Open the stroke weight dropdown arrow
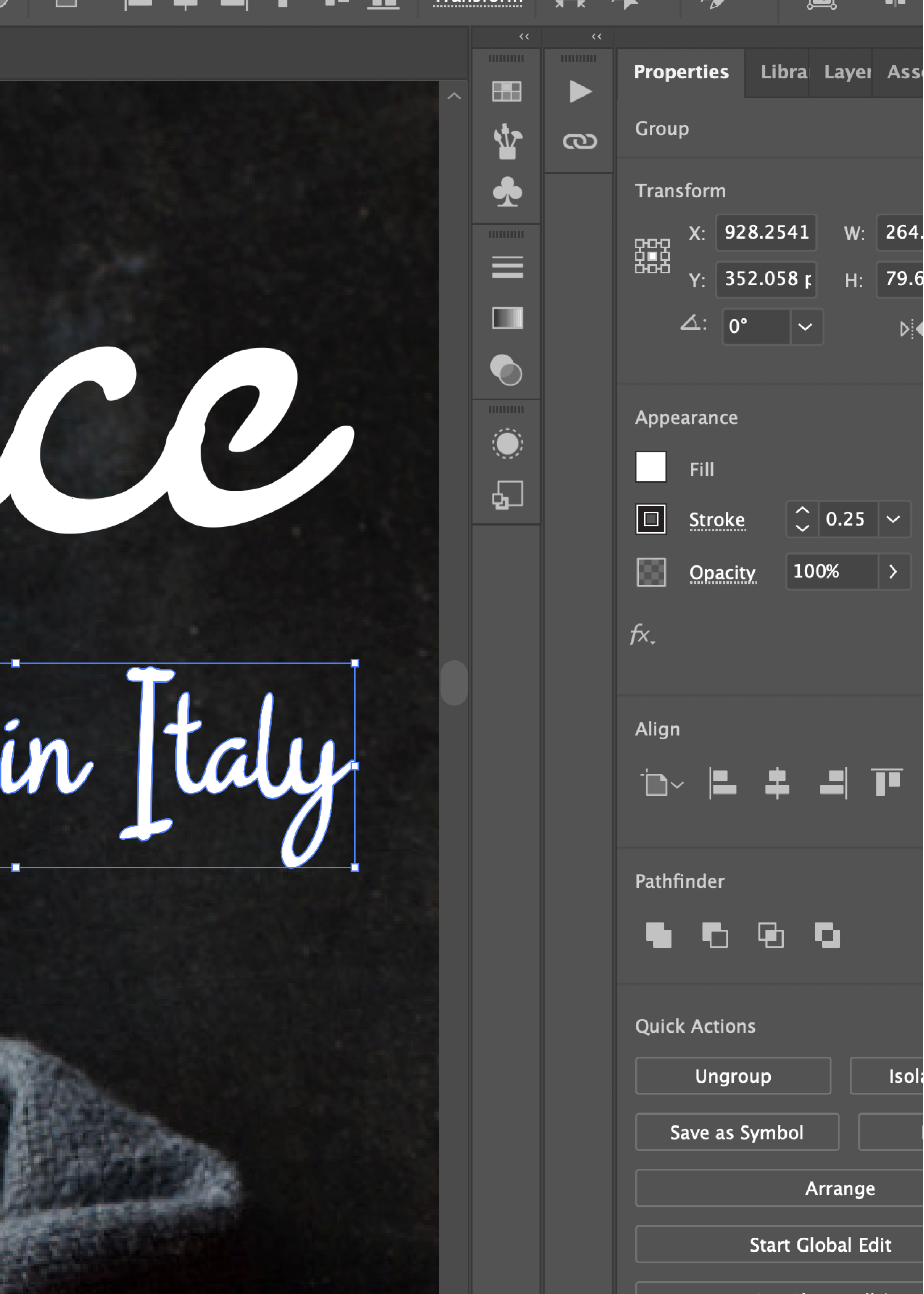The image size is (924, 1294). pyautogui.click(x=893, y=519)
